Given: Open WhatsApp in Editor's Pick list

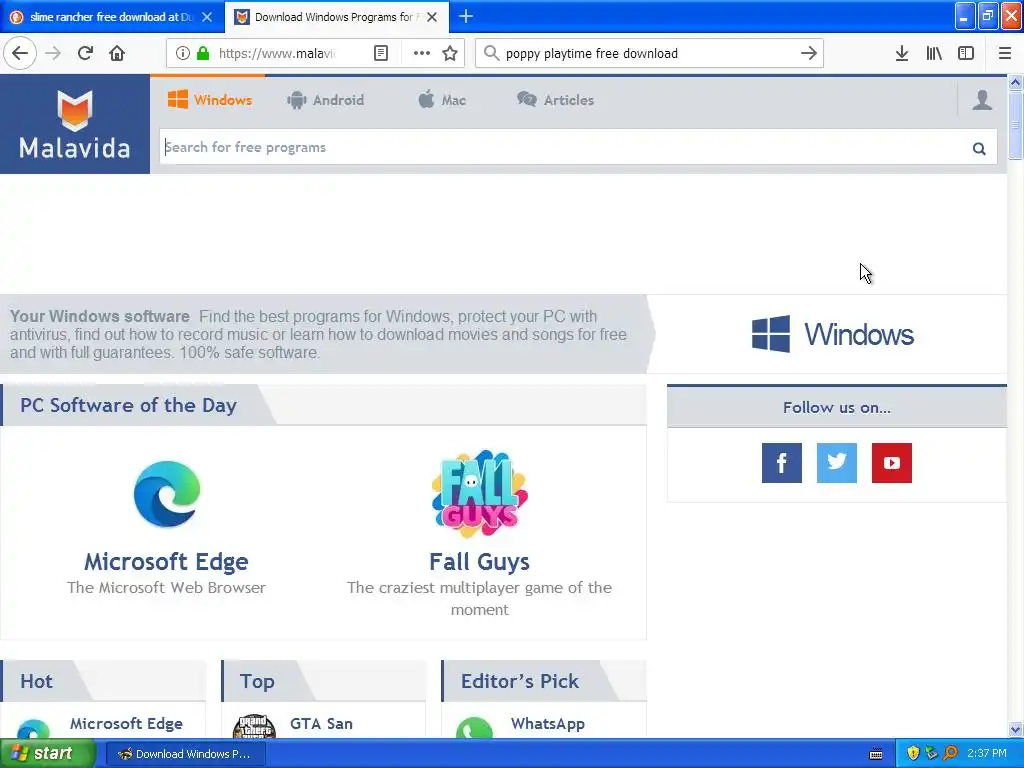Looking at the screenshot, I should [547, 724].
